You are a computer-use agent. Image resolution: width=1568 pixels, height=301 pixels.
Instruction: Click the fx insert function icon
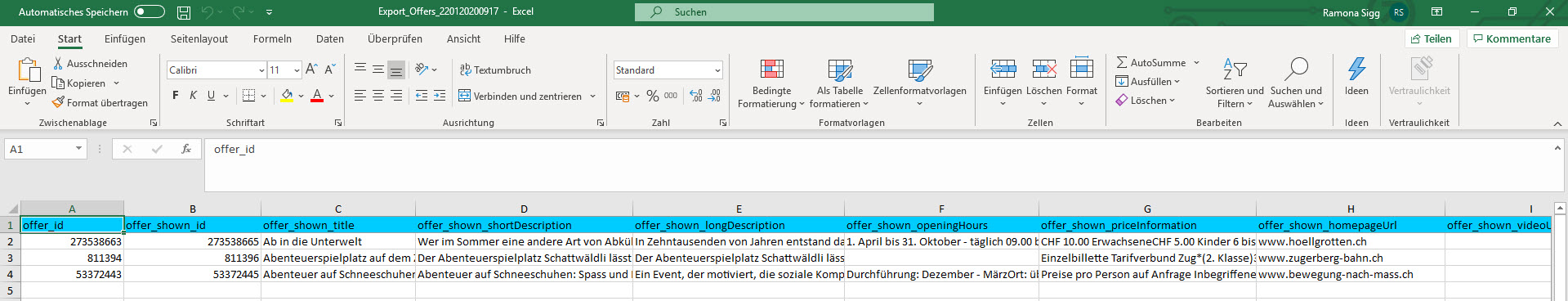pyautogui.click(x=186, y=149)
